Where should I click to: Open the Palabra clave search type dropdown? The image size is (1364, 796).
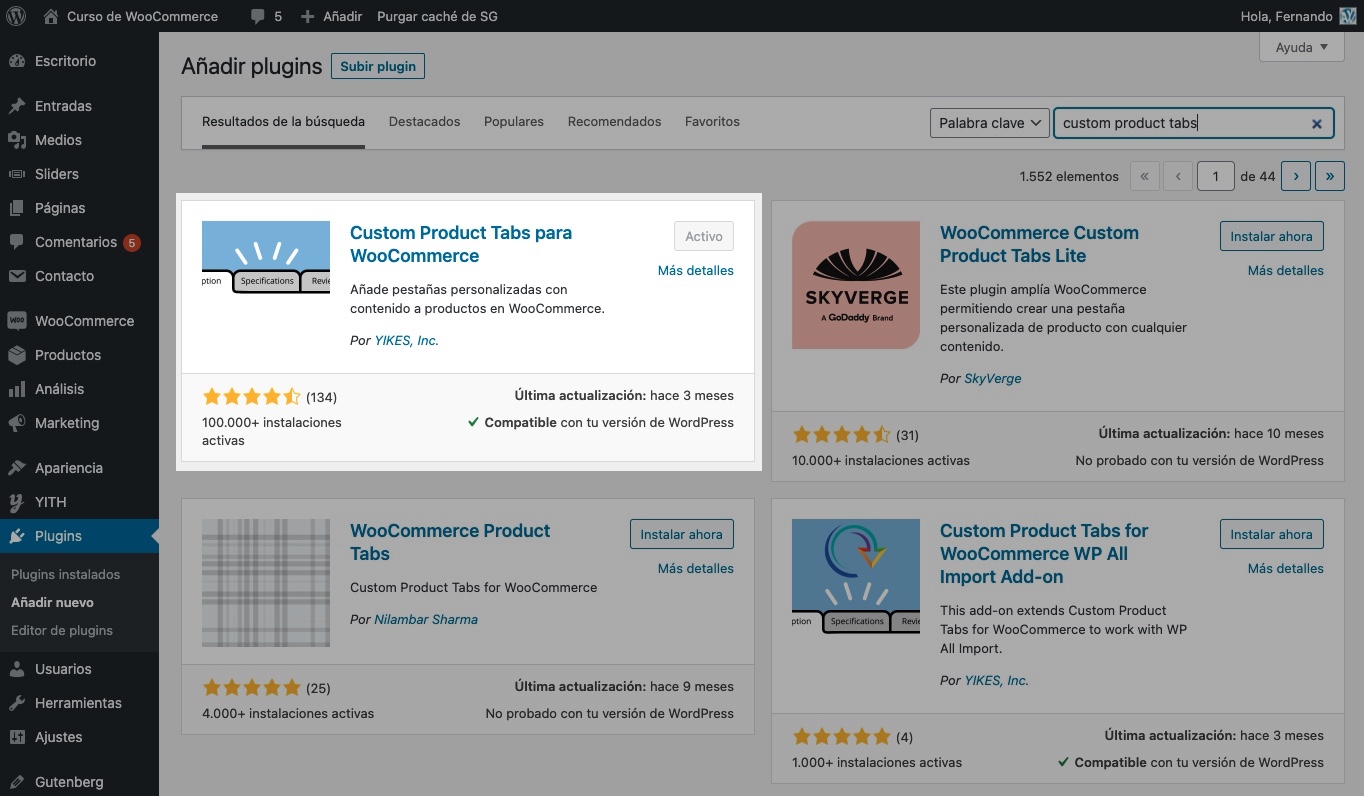989,123
